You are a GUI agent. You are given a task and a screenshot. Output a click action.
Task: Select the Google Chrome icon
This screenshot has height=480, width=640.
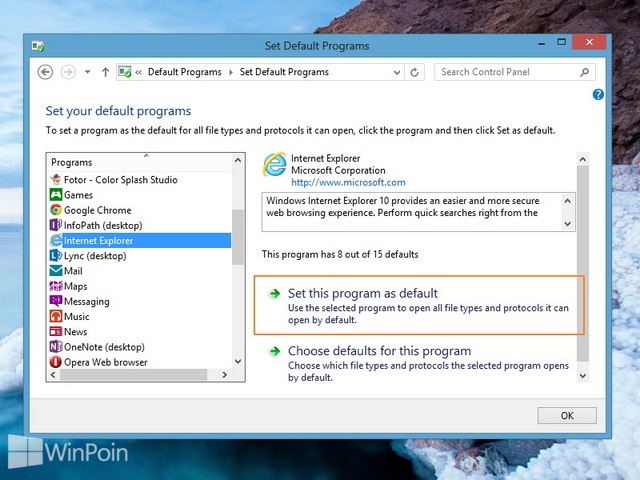click(56, 210)
